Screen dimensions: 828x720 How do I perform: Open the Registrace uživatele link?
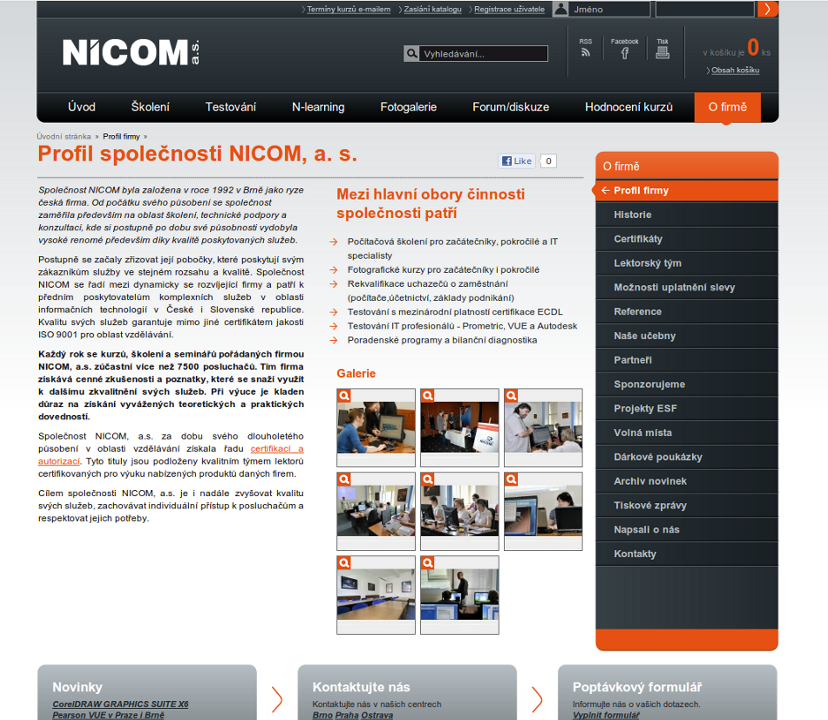click(x=509, y=10)
